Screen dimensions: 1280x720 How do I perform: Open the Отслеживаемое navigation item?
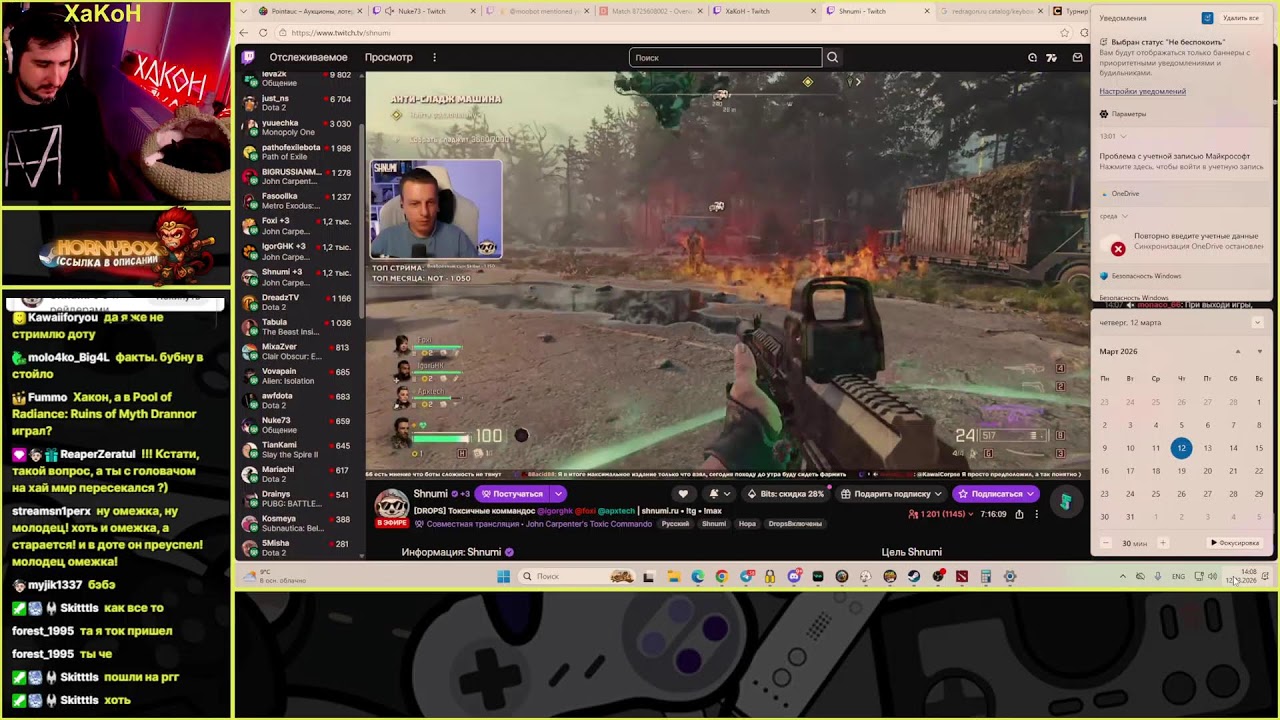coord(308,58)
